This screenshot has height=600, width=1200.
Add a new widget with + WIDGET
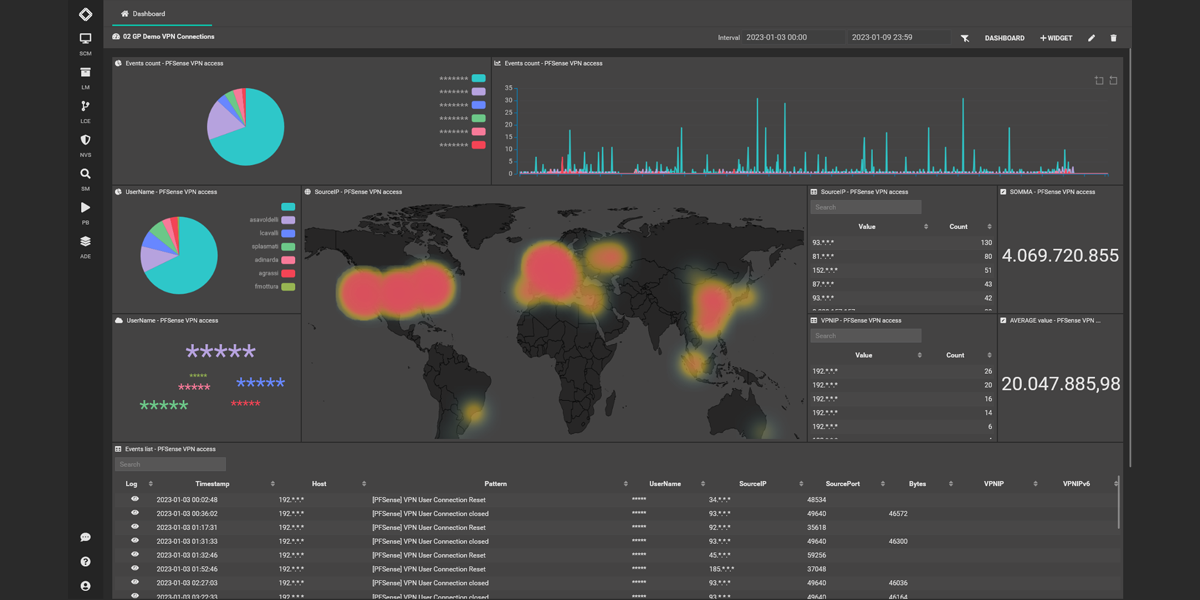tap(1056, 38)
